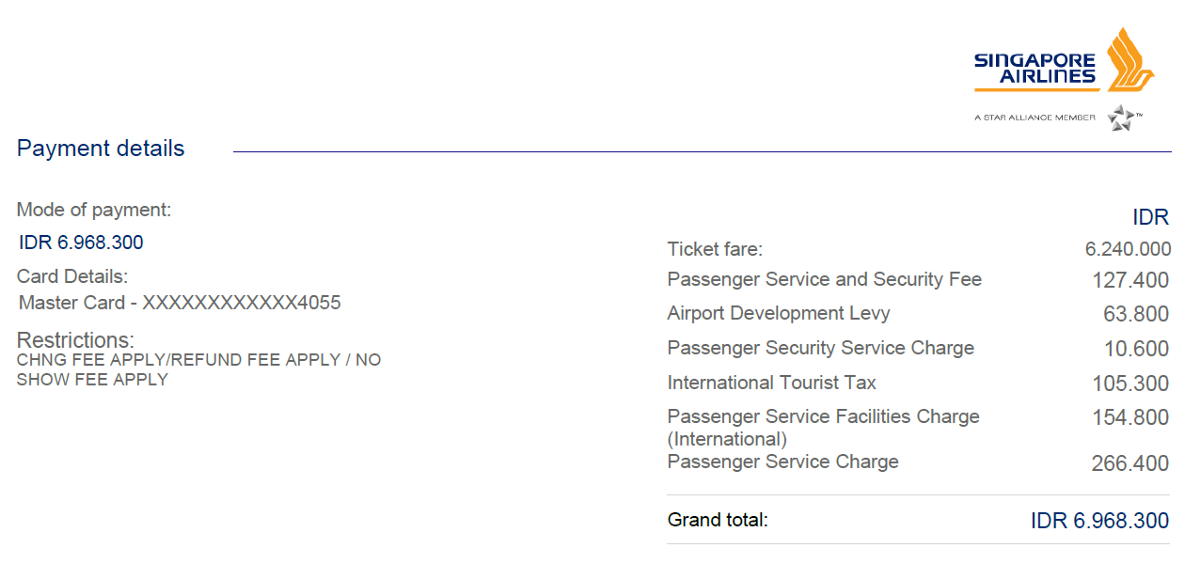Select the Passenger Service Charge amount 266.400

coord(1130,464)
